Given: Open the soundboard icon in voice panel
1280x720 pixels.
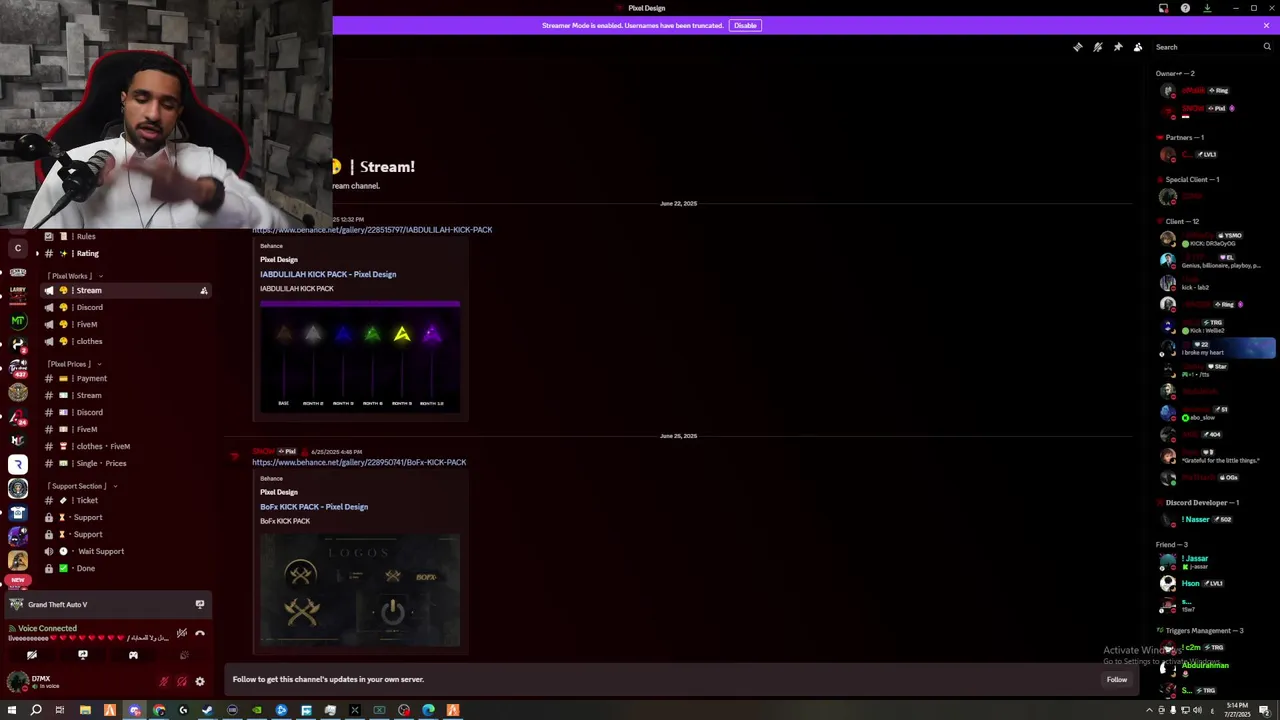Looking at the screenshot, I should 184,655.
